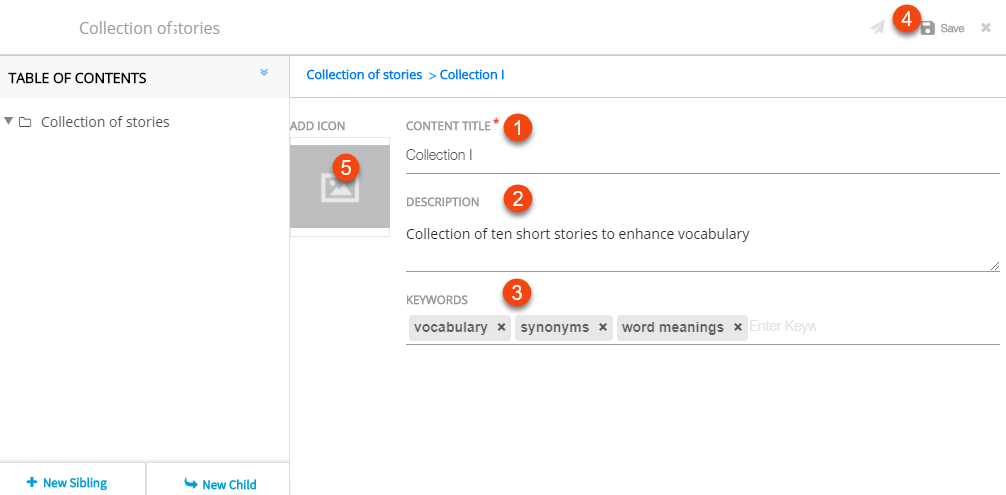The width and height of the screenshot is (1006, 495).
Task: Click the Add Icon image placeholder
Action: point(340,187)
